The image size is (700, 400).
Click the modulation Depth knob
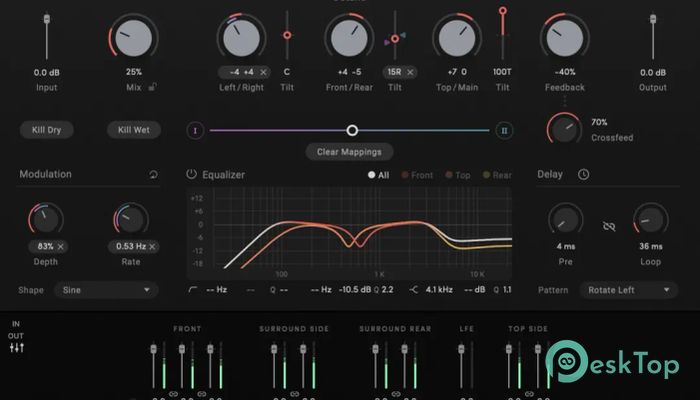pos(46,220)
